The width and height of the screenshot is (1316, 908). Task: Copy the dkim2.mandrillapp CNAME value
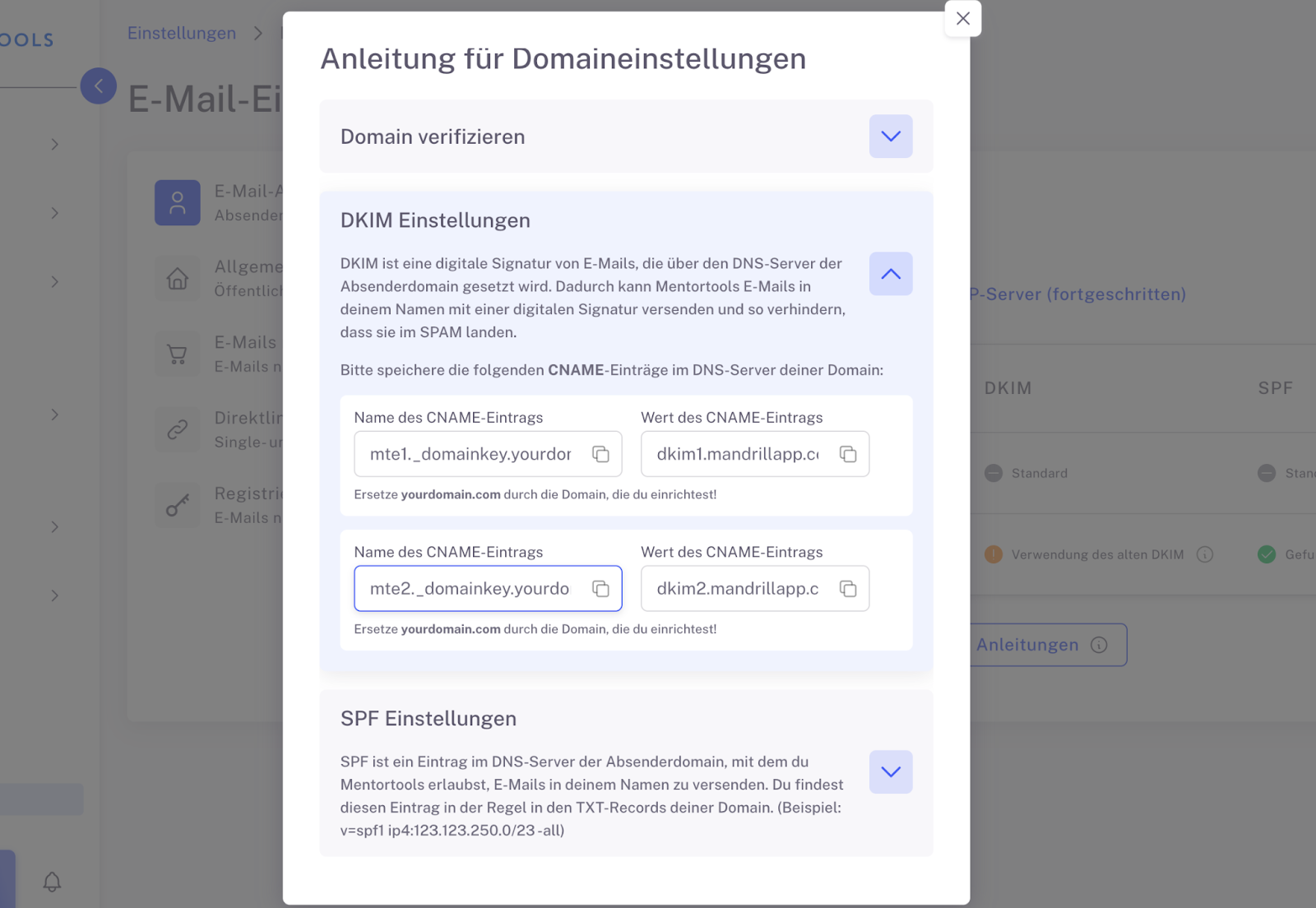(x=848, y=589)
